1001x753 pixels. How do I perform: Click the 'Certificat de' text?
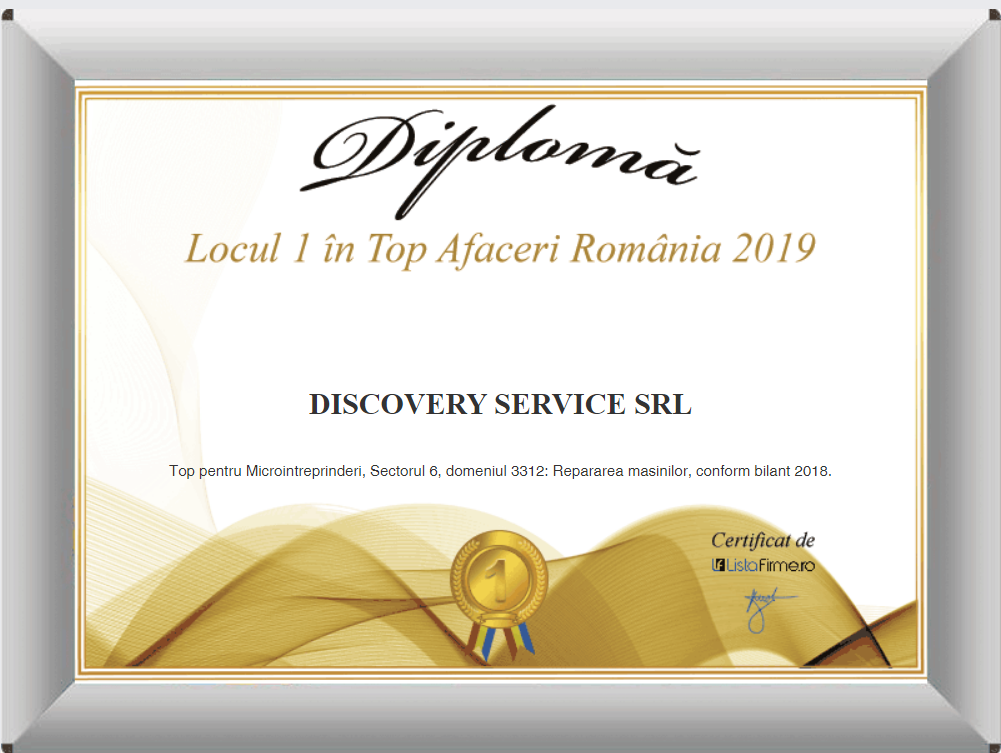(763, 541)
